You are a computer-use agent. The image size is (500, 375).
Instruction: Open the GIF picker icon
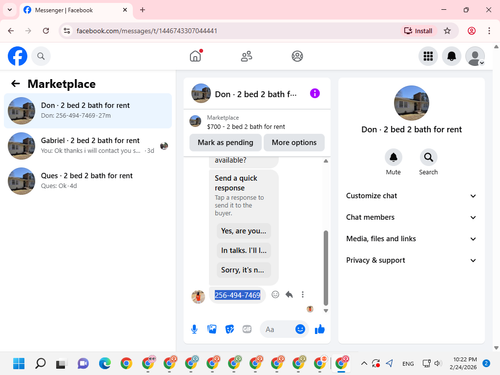tap(247, 329)
